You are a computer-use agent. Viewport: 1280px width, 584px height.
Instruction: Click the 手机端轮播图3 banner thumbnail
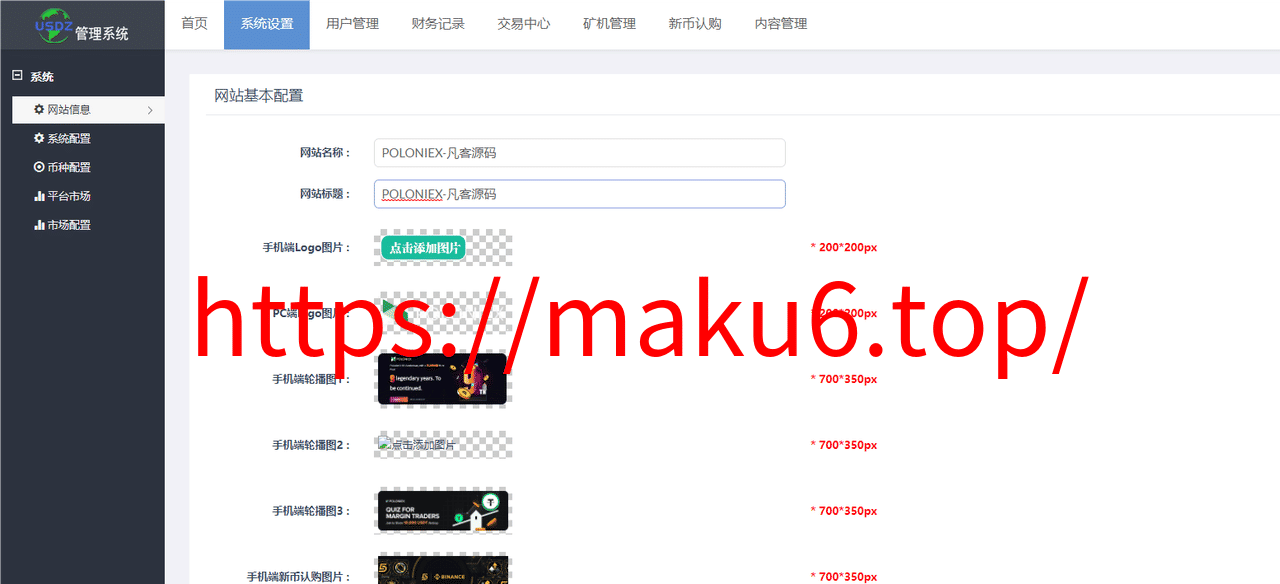pyautogui.click(x=443, y=511)
